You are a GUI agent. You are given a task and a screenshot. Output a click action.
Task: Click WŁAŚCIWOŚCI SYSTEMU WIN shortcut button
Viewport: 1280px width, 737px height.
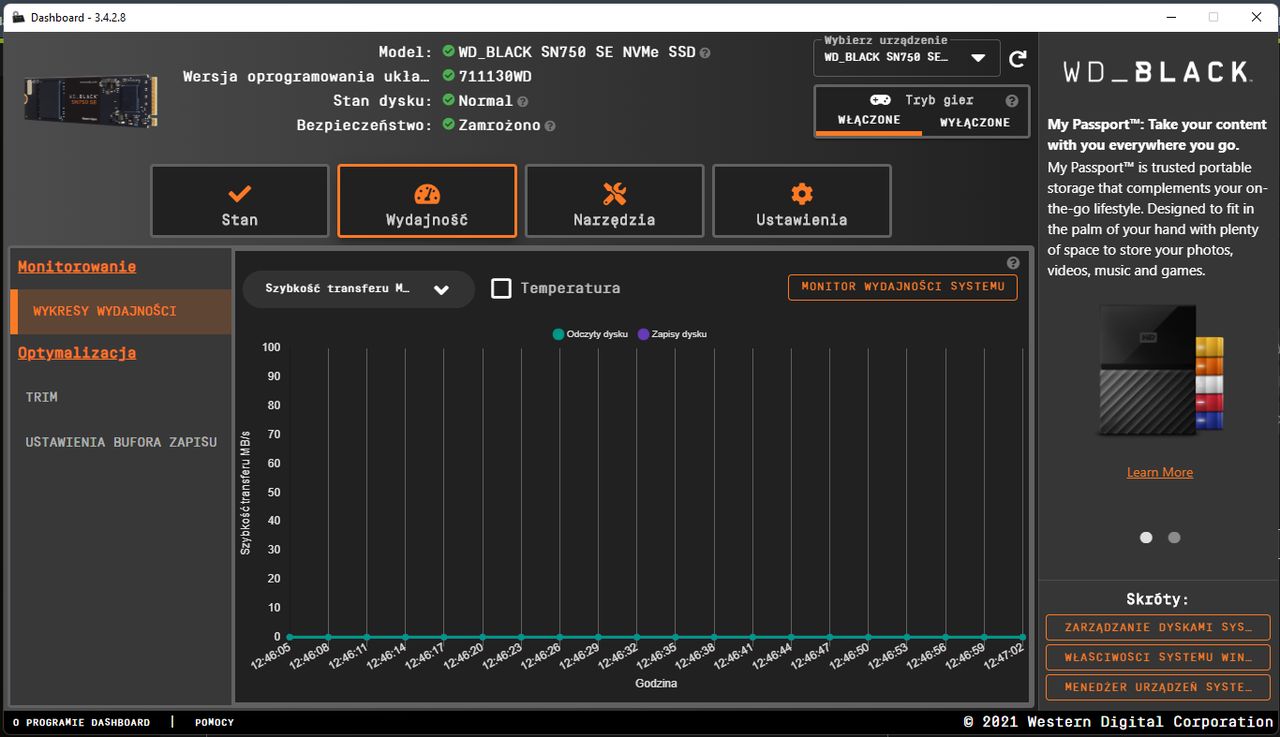[x=1158, y=657]
